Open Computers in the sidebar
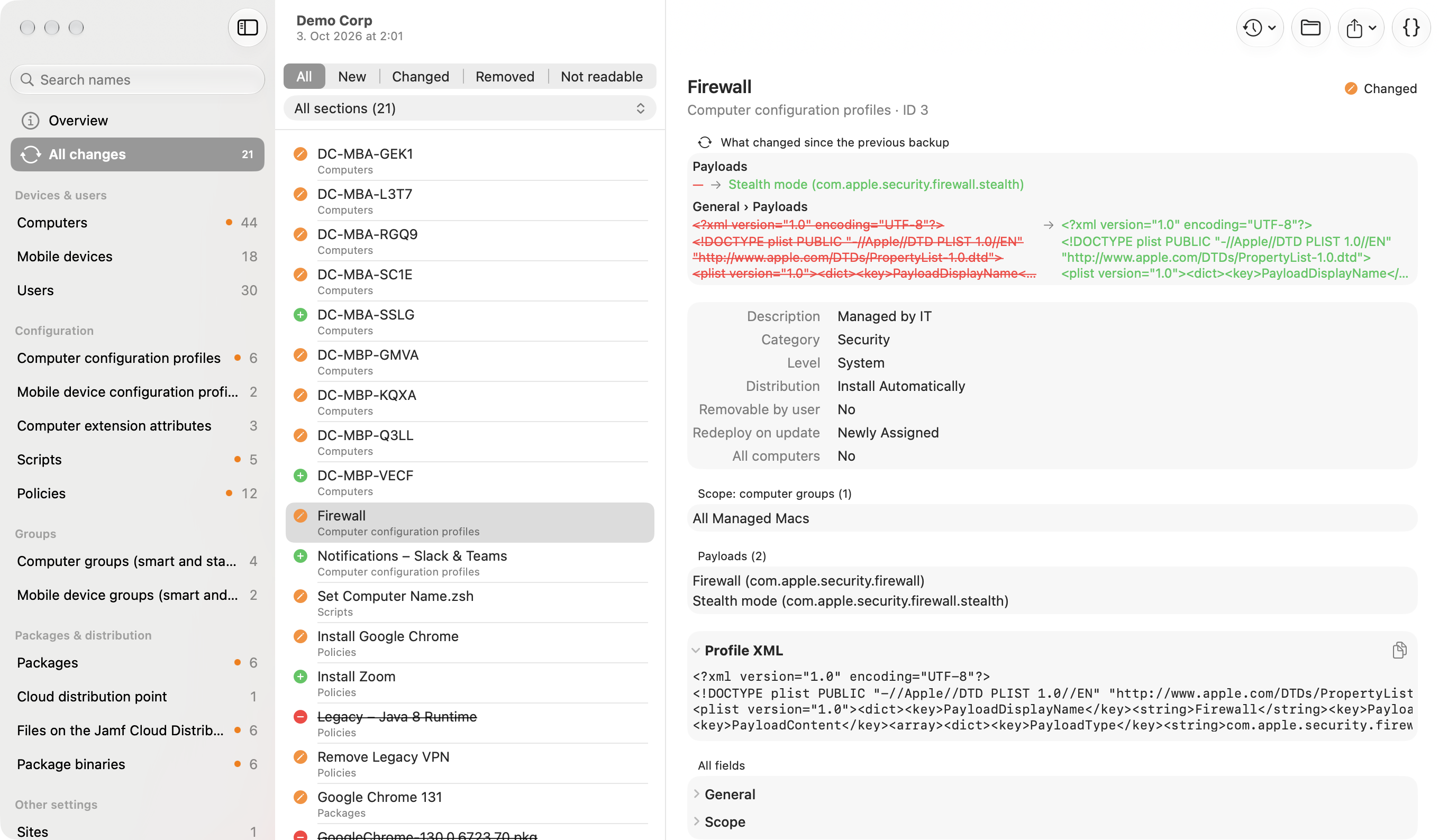The width and height of the screenshot is (1439, 840). click(x=138, y=223)
